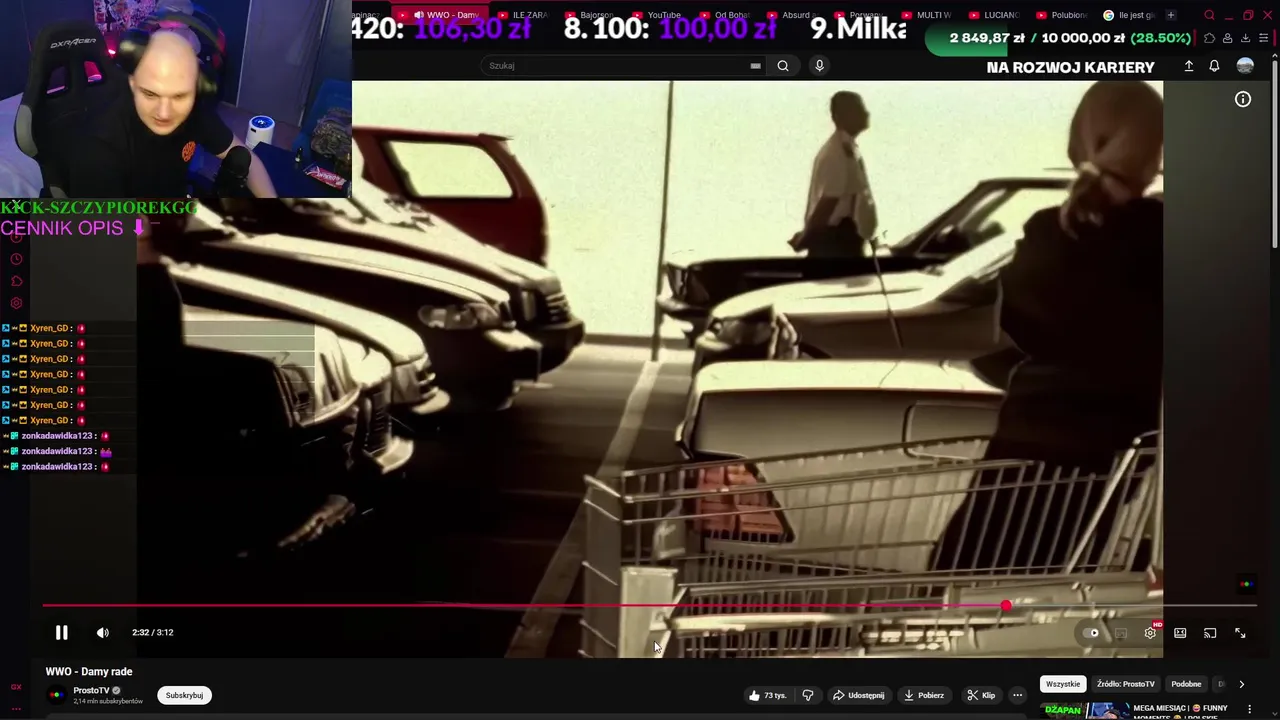Viewport: 1280px width, 720px height.
Task: Switch to the YouTube browser tab
Action: click(x=657, y=15)
